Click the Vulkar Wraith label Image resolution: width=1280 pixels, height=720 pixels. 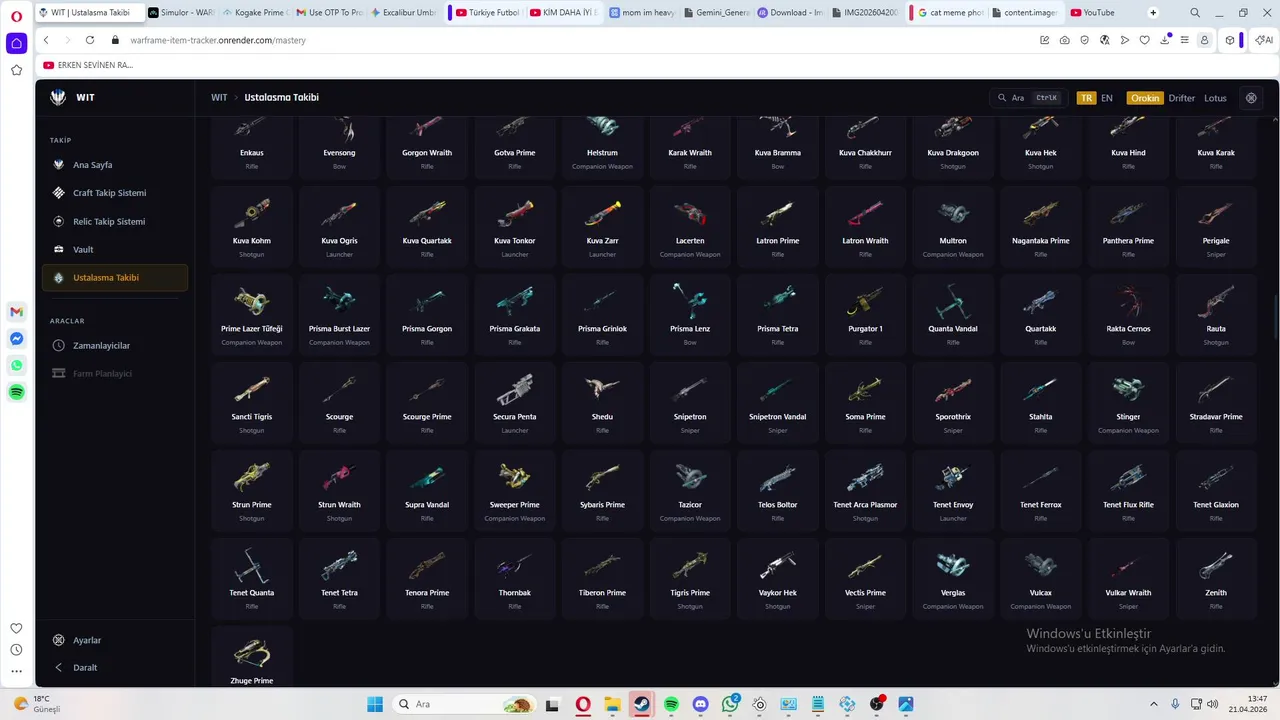click(1128, 593)
